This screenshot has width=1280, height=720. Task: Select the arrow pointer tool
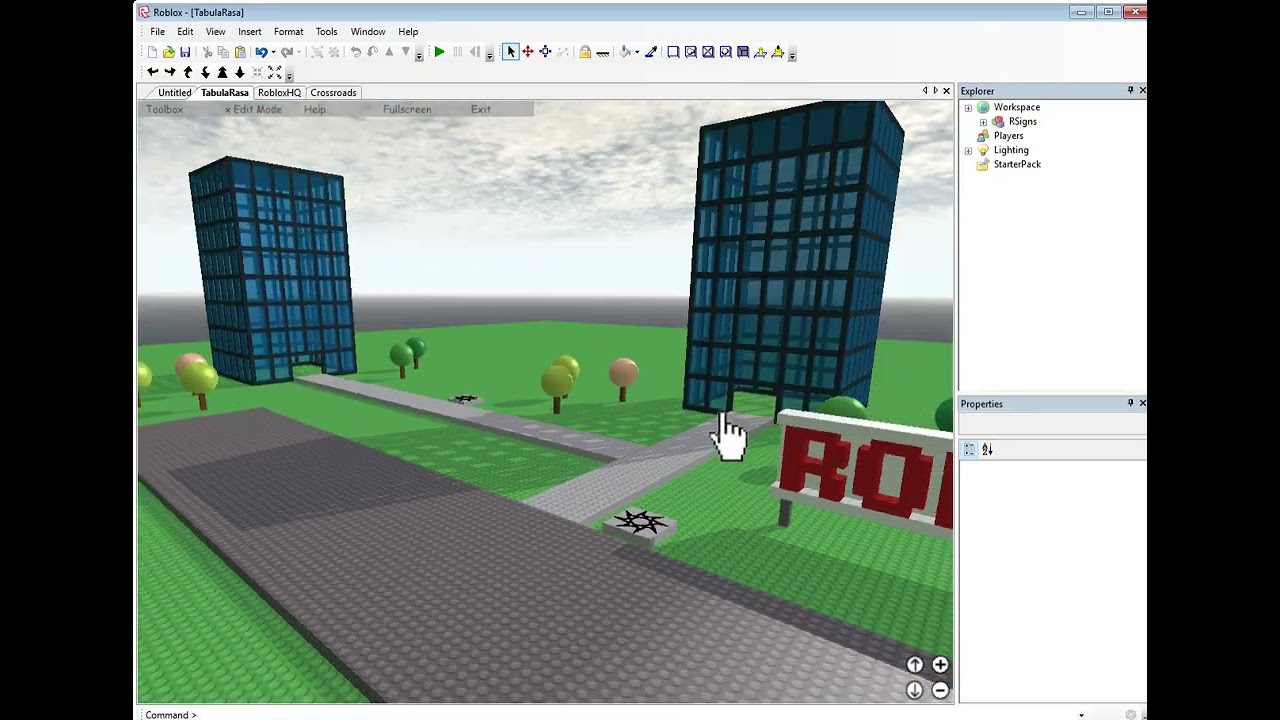pyautogui.click(x=511, y=52)
